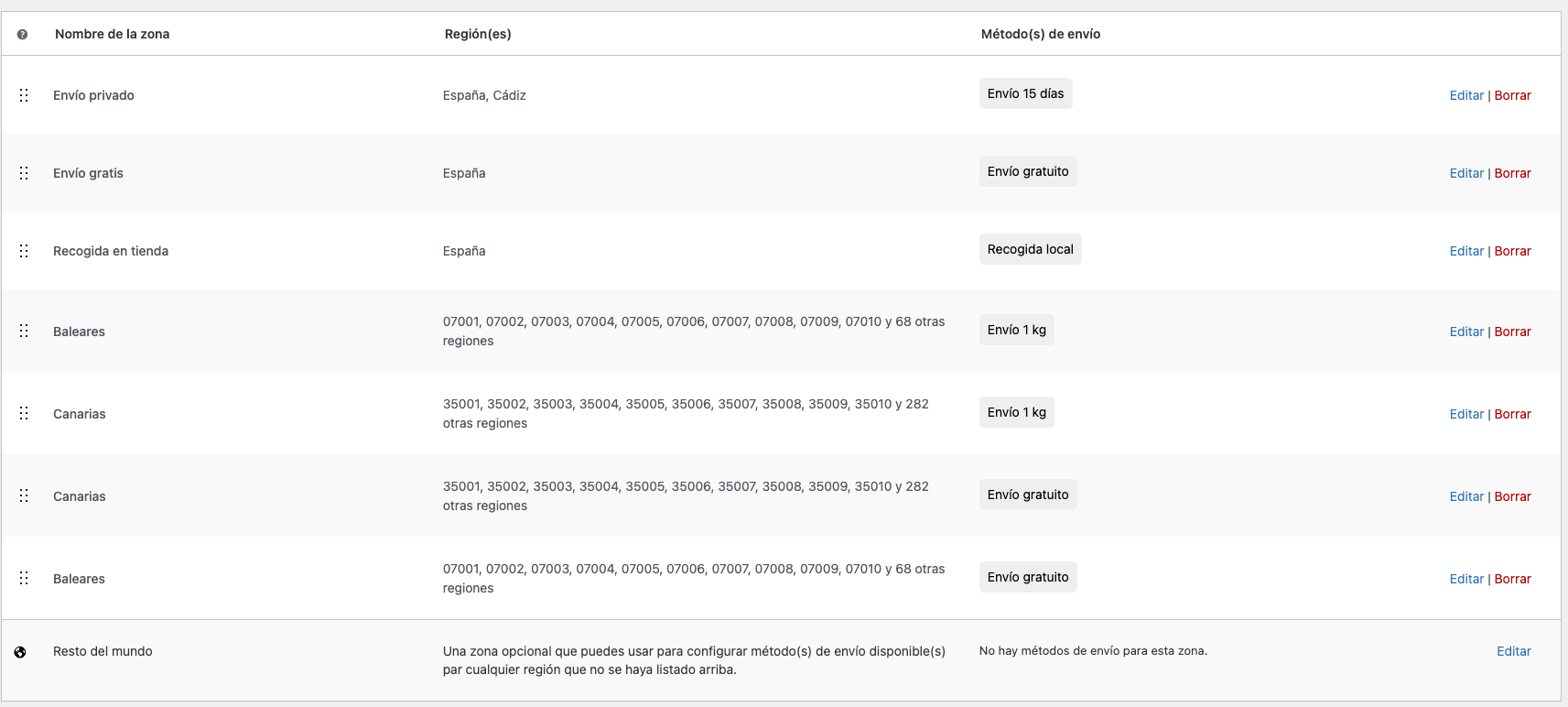Edit Canarias zone with Envío gratuito method
Viewport: 1568px width, 707px height.
coord(1466,496)
